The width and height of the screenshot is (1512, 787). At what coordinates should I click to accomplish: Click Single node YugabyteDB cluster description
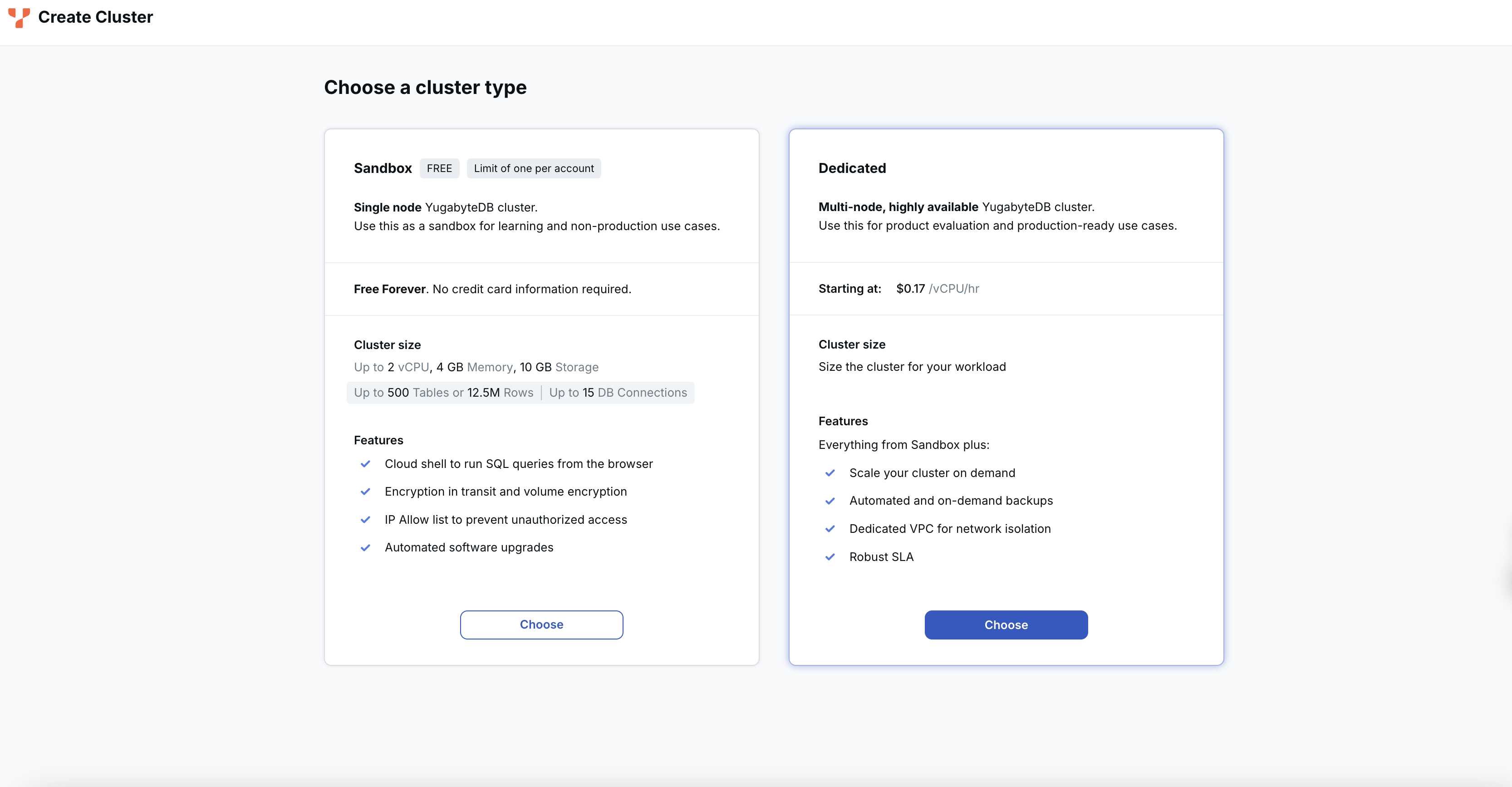[446, 207]
